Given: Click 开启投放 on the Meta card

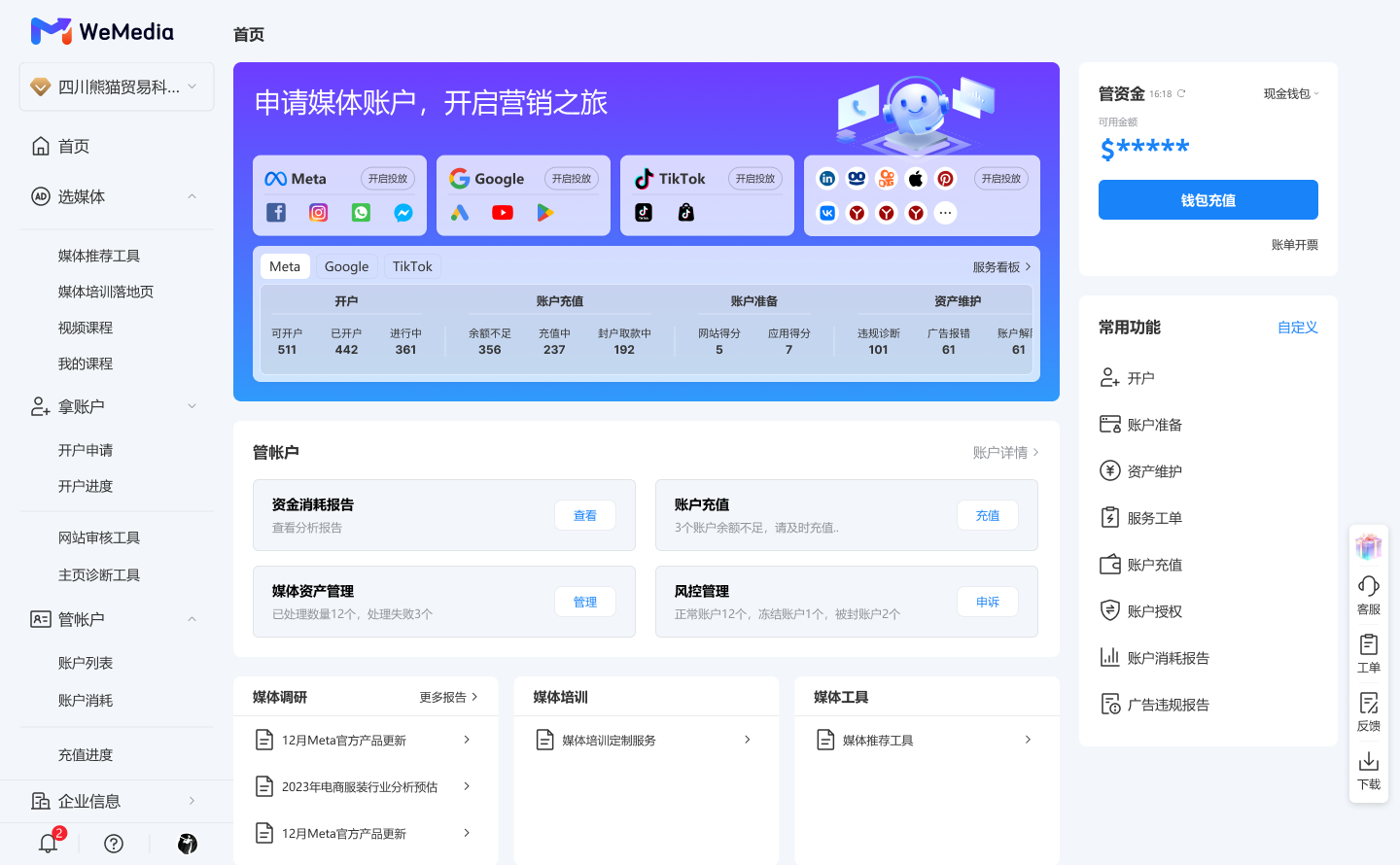Looking at the screenshot, I should coord(388,179).
